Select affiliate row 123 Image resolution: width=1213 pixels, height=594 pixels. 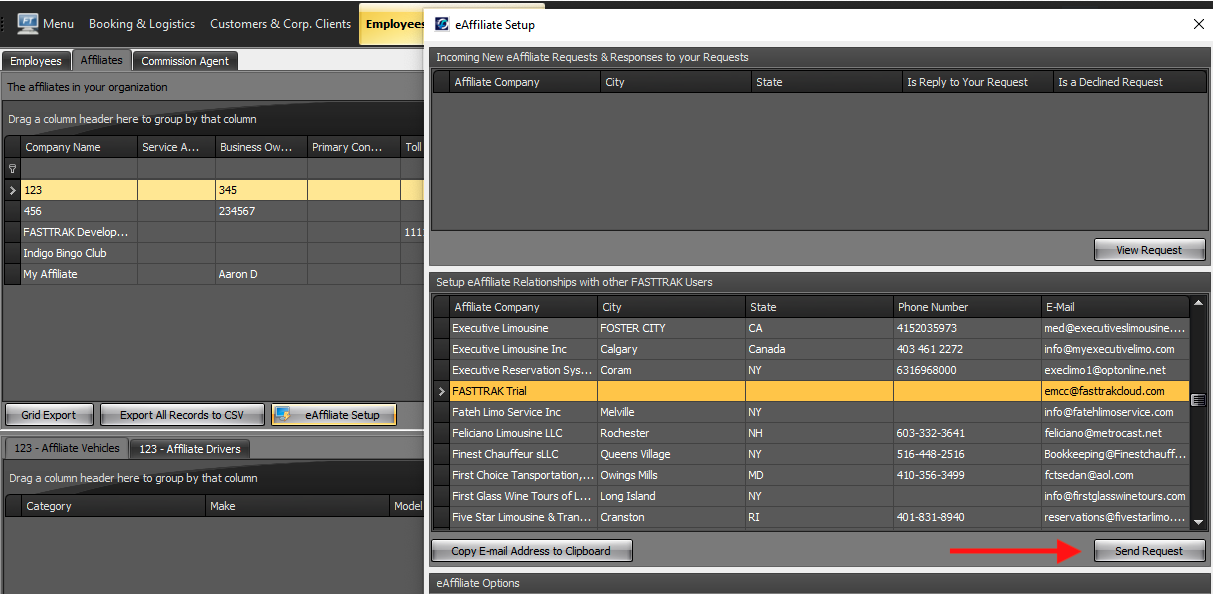(x=214, y=190)
